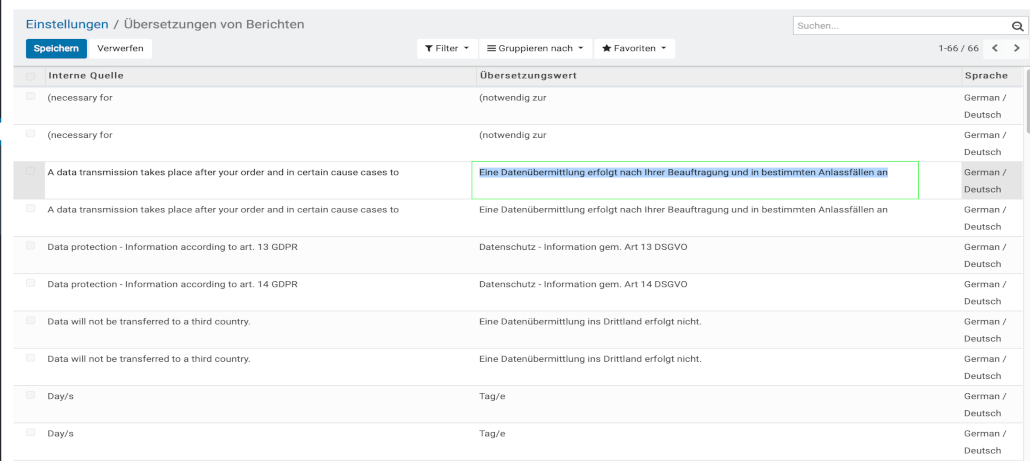Go to next page arrow
Viewport: 1030px width, 461px height.
(x=1017, y=48)
